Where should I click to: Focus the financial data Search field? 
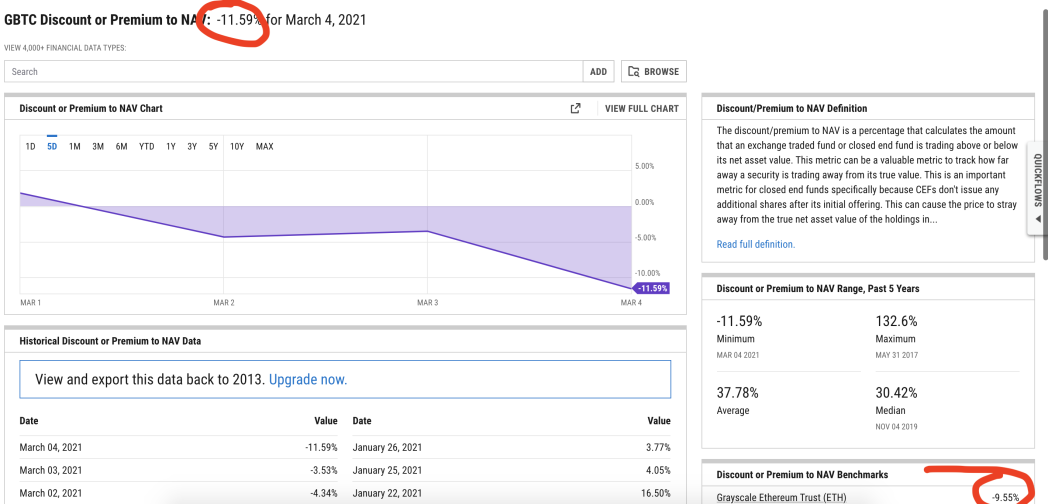pos(294,72)
